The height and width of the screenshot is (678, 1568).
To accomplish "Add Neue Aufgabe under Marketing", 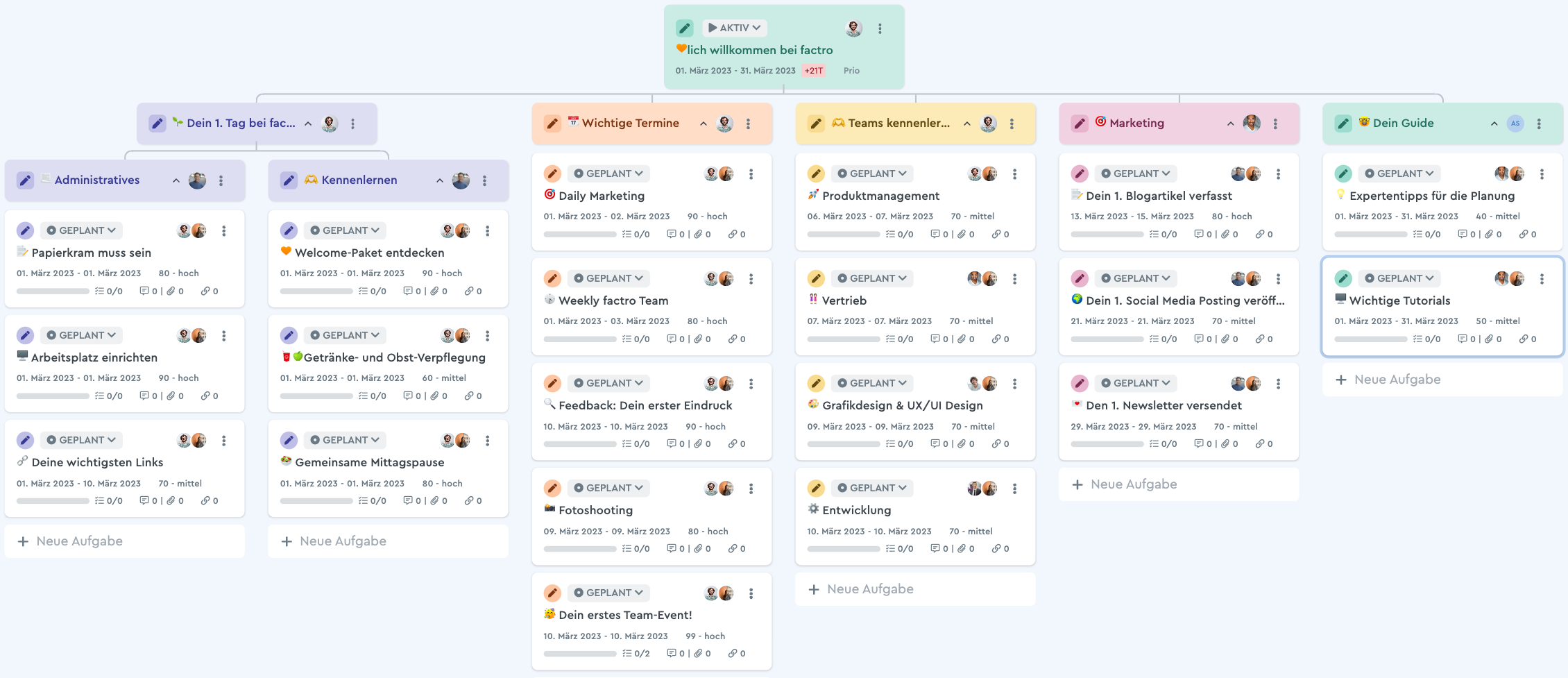I will point(1179,484).
